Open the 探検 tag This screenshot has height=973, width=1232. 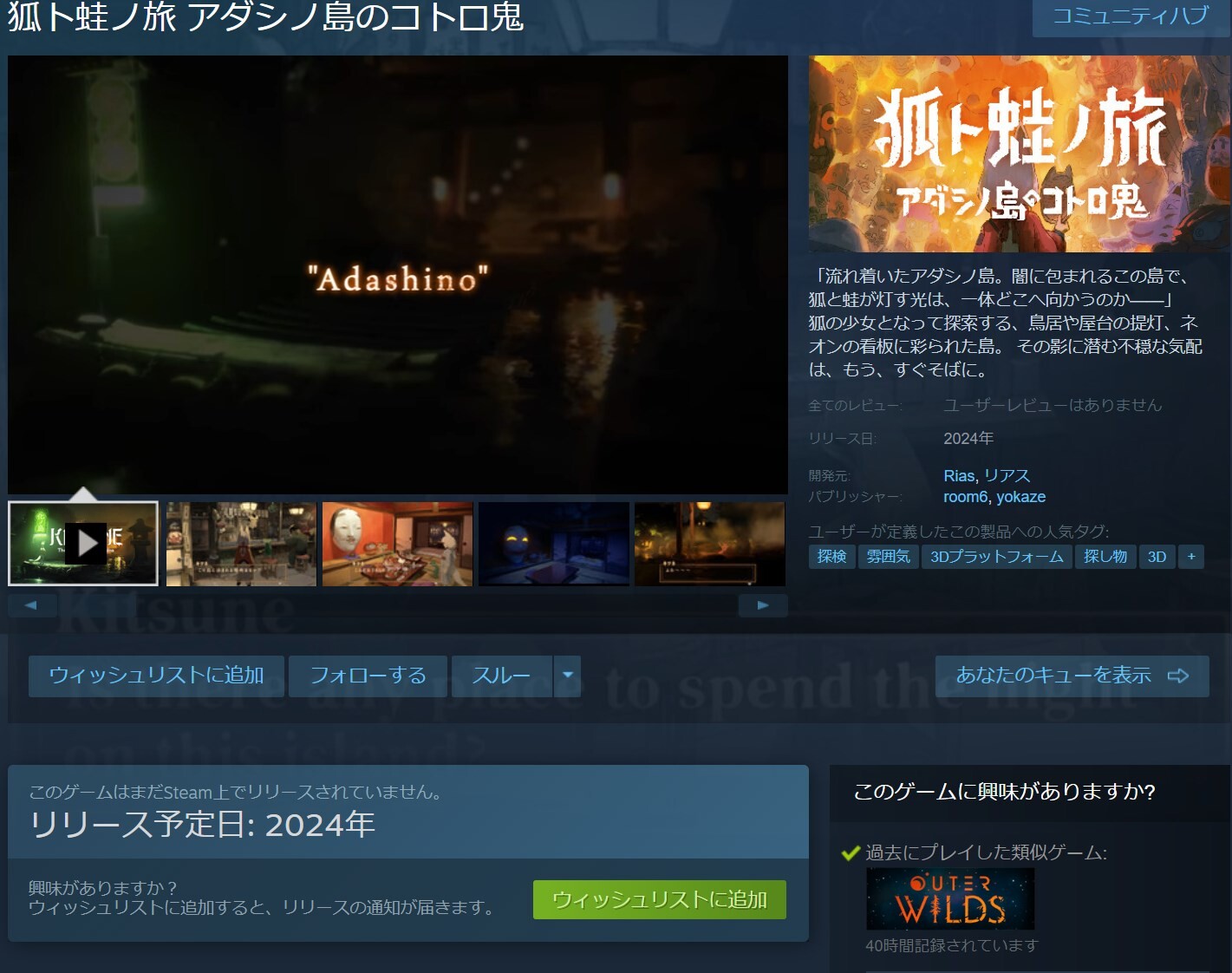pyautogui.click(x=831, y=557)
